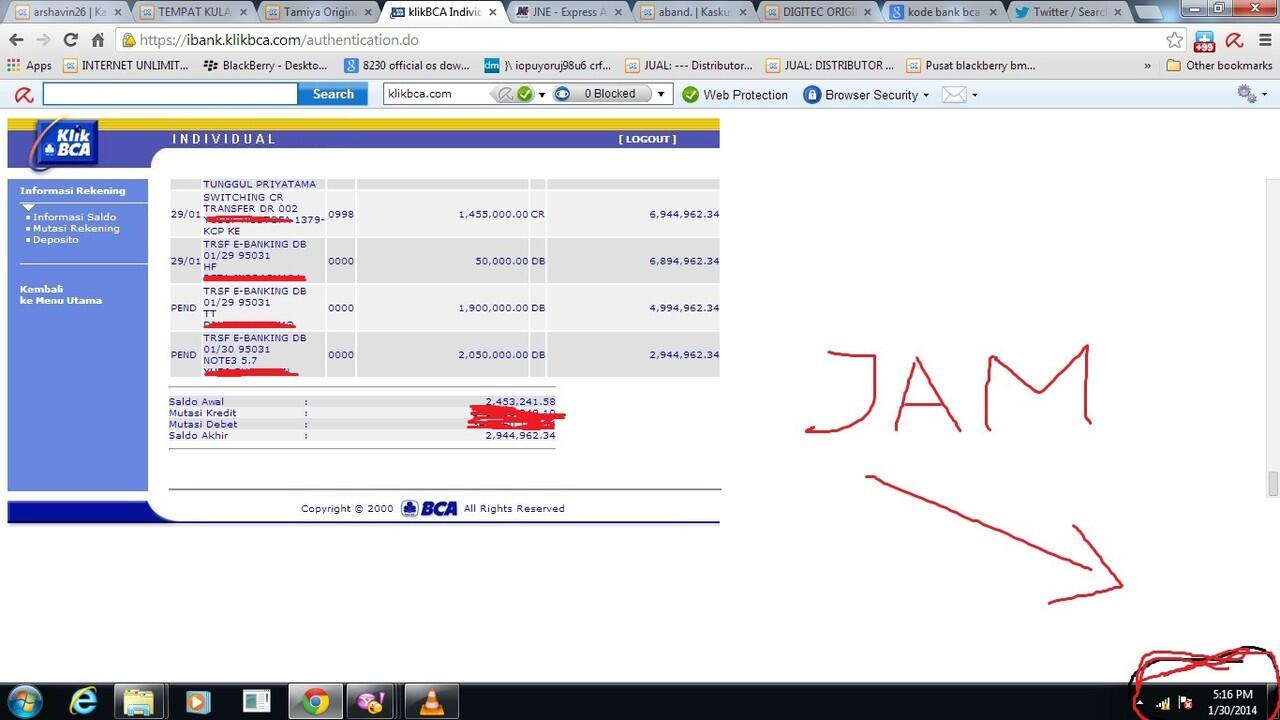Open the mail icon dropdown arrow

pyautogui.click(x=974, y=95)
